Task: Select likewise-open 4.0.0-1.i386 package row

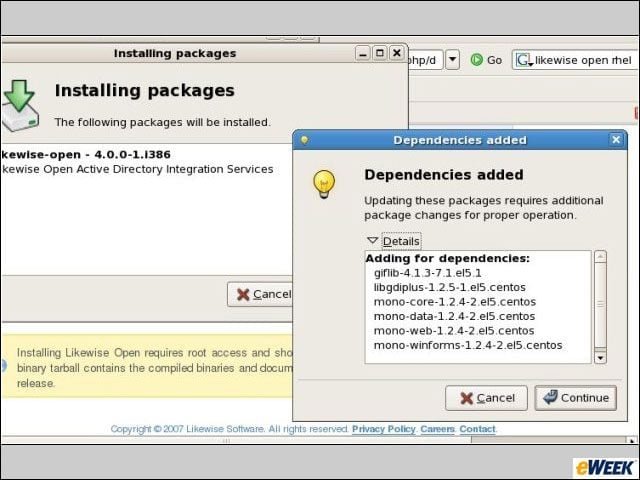Action: tap(147, 162)
